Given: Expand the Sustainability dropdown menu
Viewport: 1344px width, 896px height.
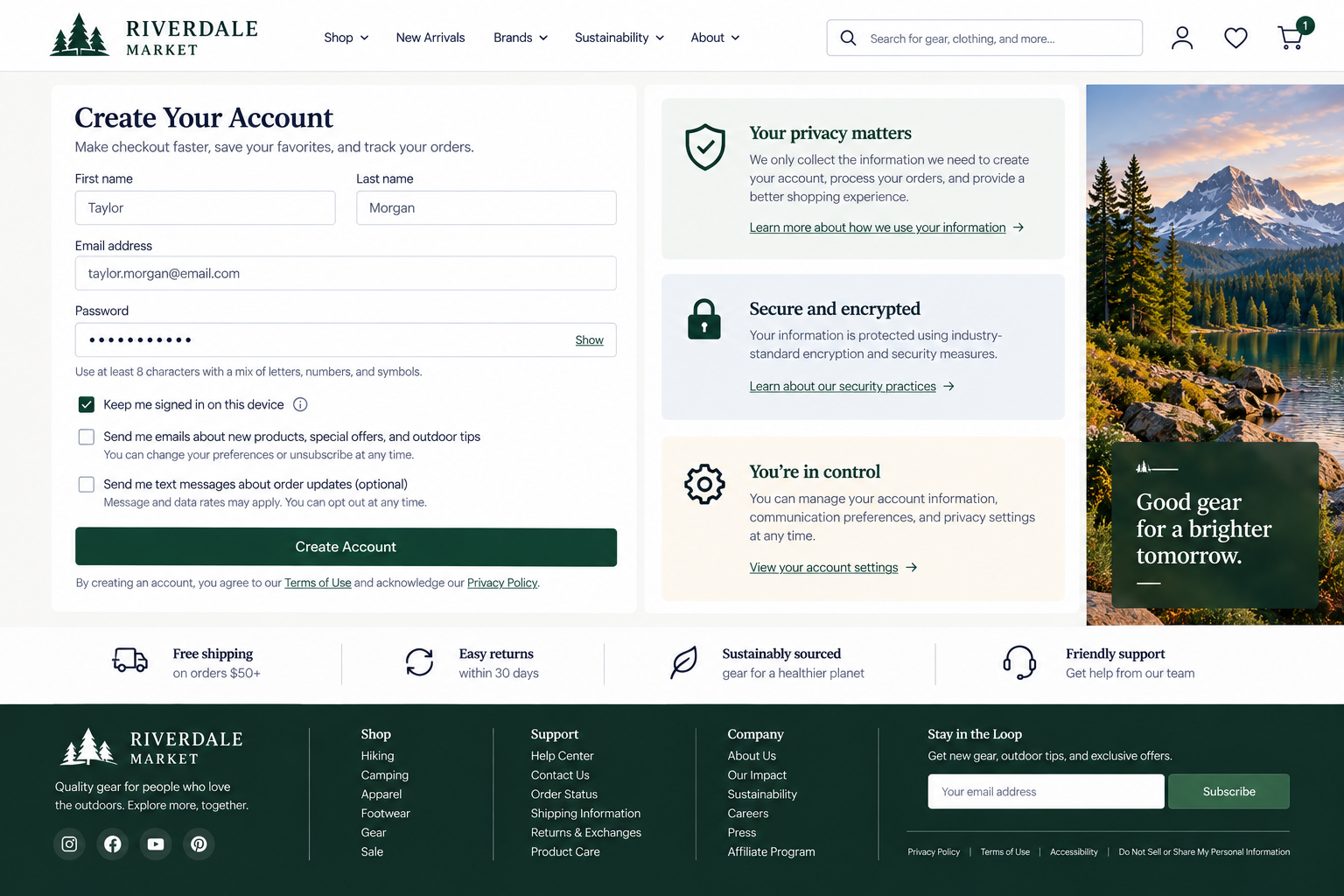Looking at the screenshot, I should (x=619, y=38).
